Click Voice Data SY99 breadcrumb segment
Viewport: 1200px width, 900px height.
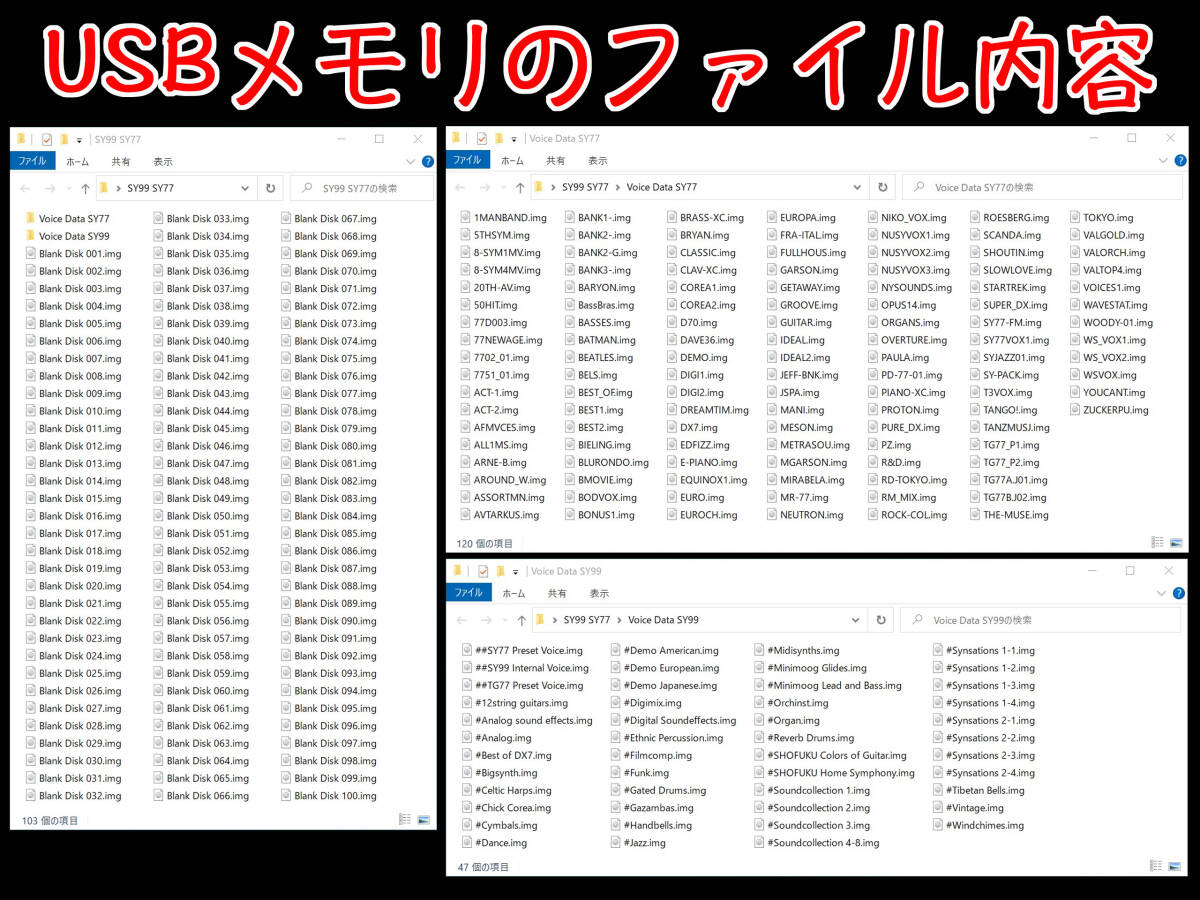(x=663, y=620)
